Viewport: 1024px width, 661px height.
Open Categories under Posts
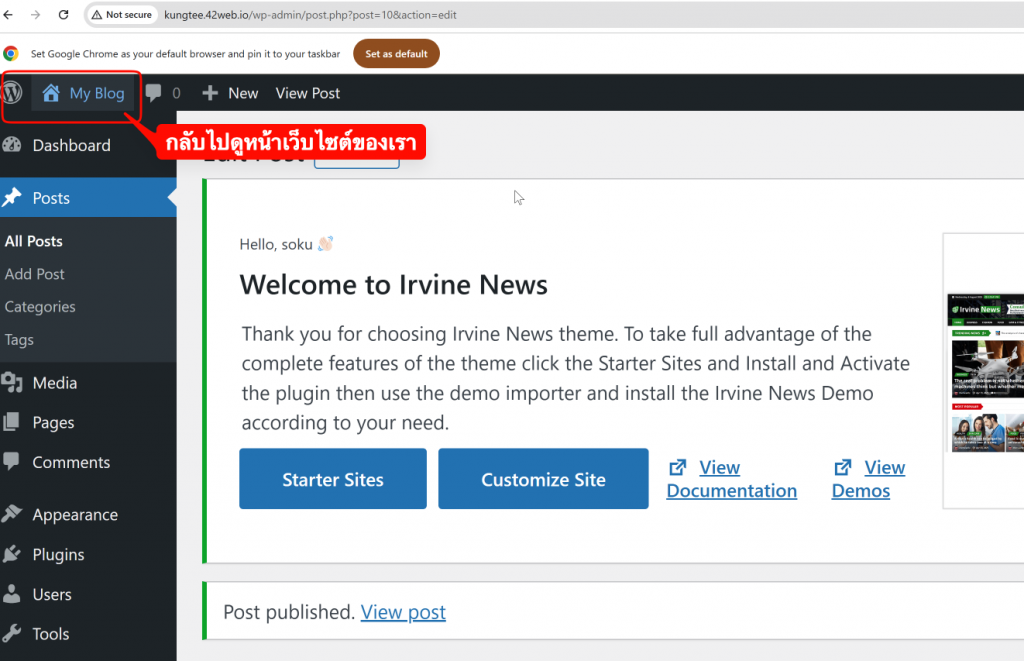(40, 307)
